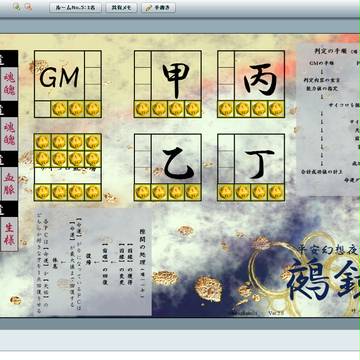Image resolution: width=360 pixels, height=360 pixels.
Task: Pick the bottom-left token in the token pool
Action: (x=43, y=192)
